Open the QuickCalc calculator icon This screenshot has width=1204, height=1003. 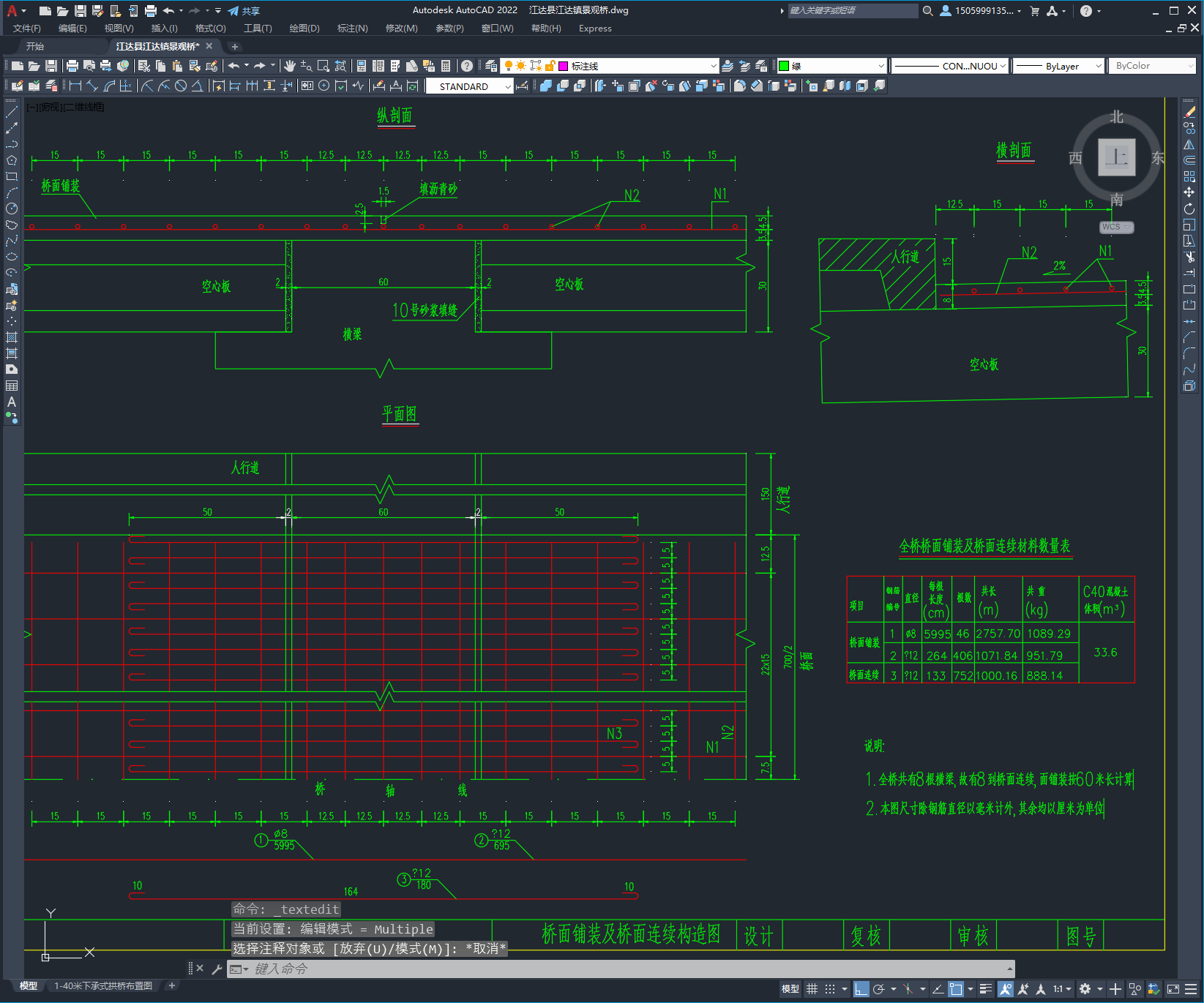pos(446,66)
